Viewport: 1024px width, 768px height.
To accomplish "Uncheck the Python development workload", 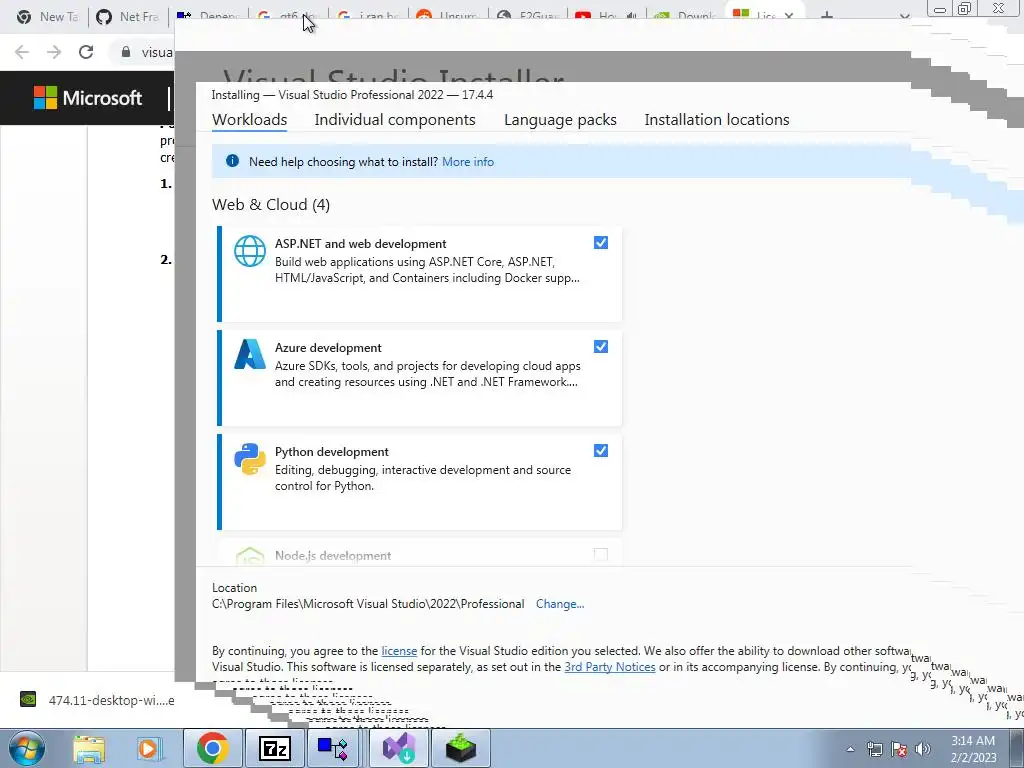I will click(601, 451).
